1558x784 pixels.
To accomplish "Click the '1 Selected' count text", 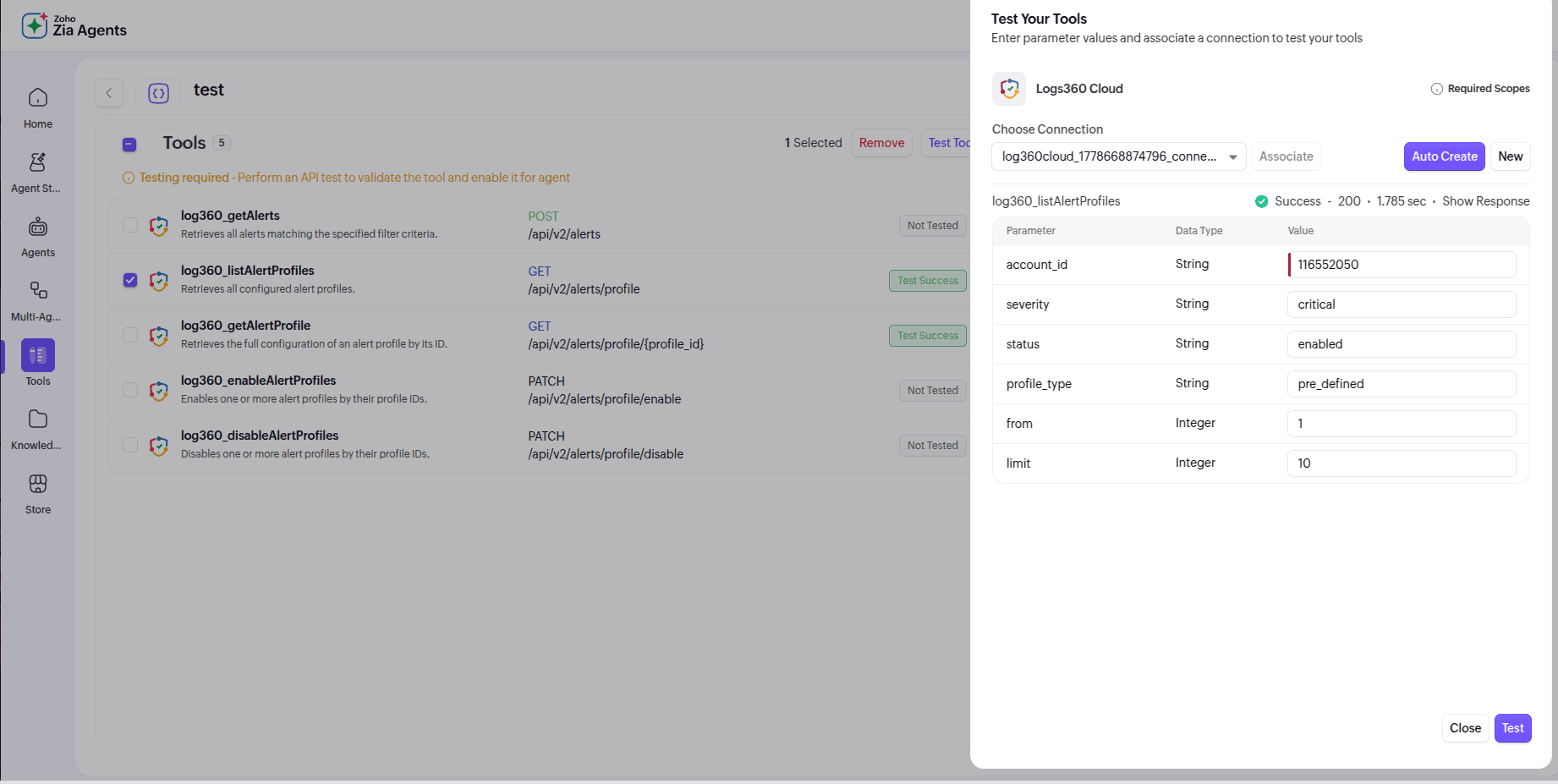I will [x=813, y=143].
